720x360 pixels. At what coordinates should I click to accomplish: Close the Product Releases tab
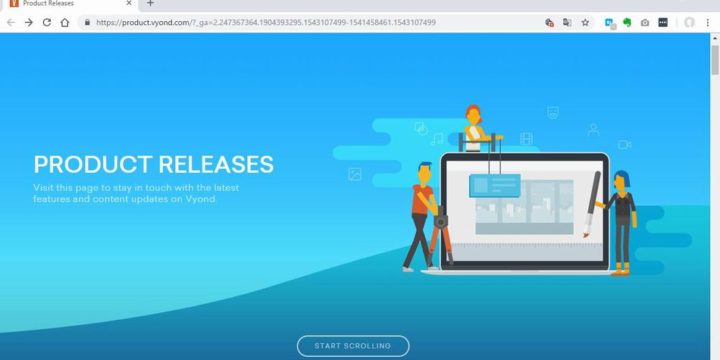tap(129, 3)
